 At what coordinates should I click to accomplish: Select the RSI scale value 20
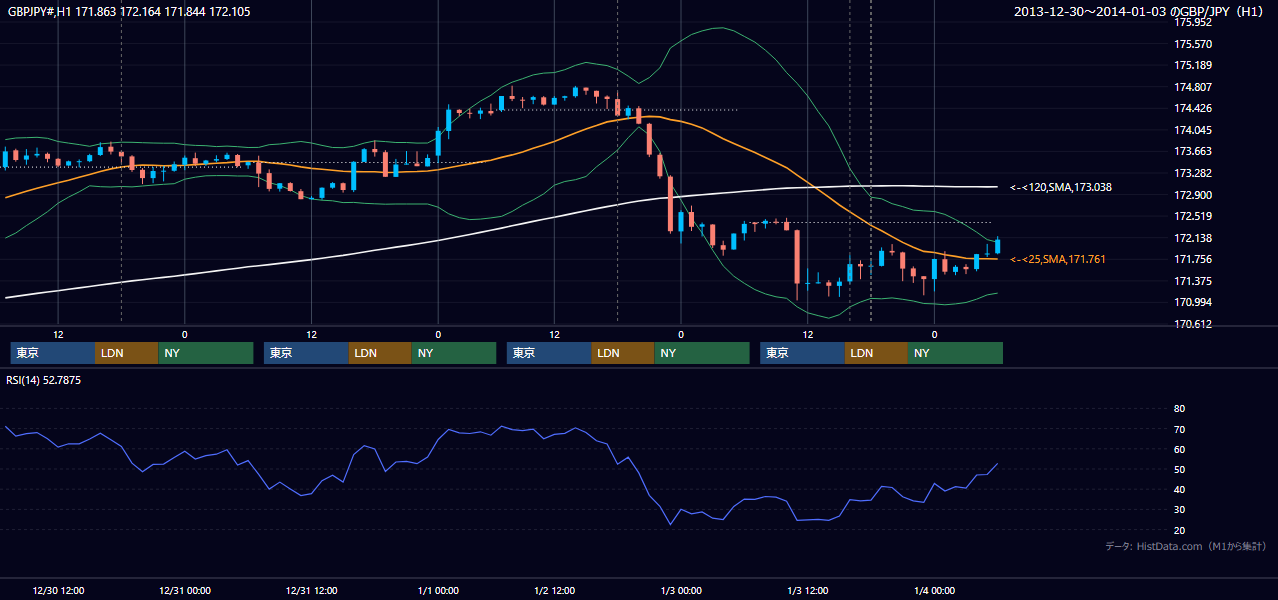click(1179, 530)
